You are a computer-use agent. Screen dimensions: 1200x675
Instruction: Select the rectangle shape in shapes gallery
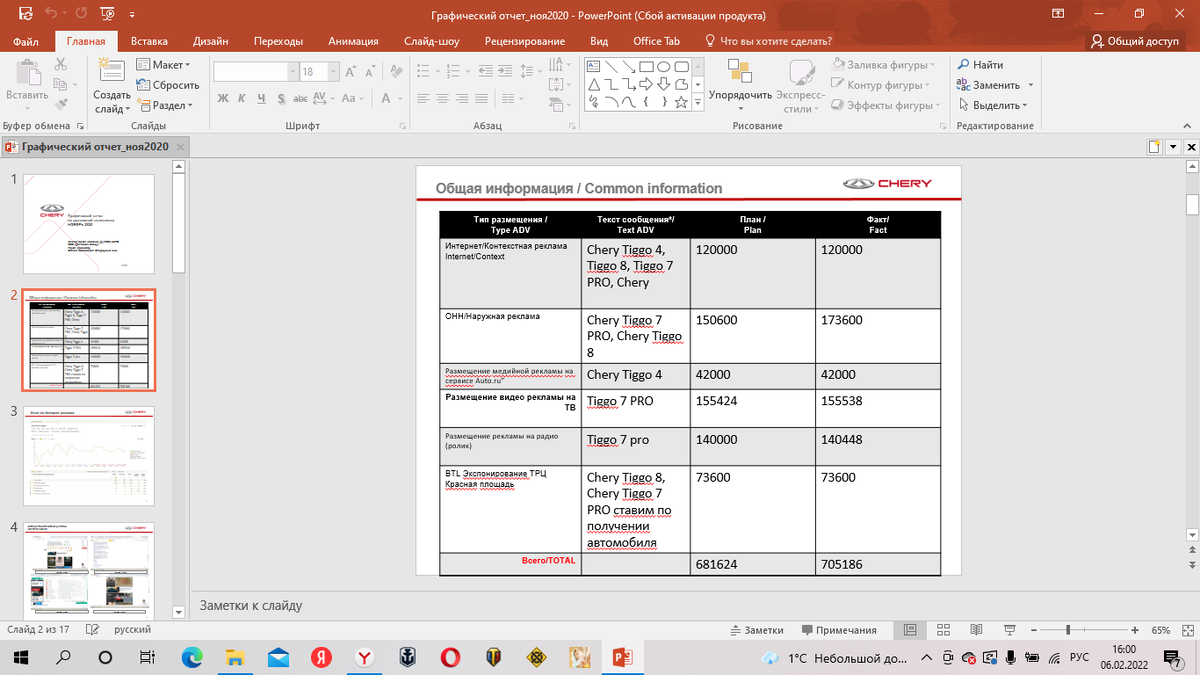647,66
